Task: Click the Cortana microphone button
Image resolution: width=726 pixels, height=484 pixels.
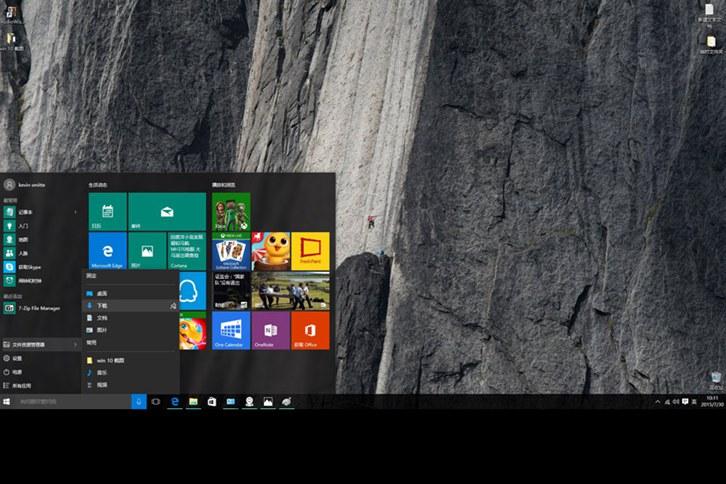Action: (x=139, y=402)
